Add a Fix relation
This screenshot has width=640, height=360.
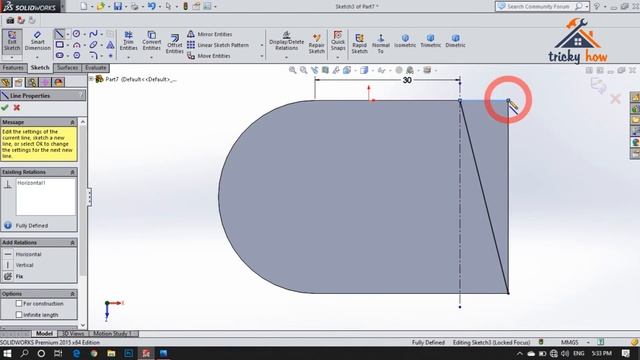point(19,276)
